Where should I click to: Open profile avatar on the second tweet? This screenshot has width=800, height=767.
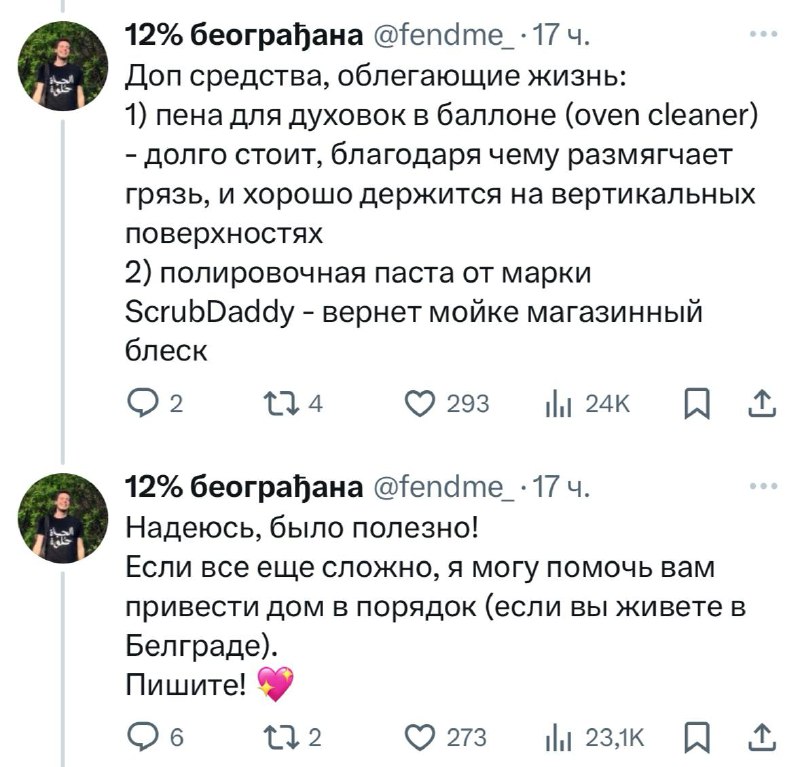[63, 518]
